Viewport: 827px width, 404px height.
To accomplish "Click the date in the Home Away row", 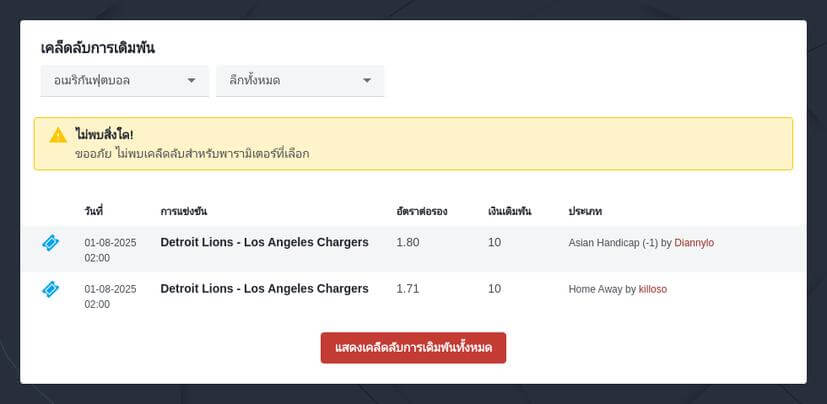I will 110,296.
